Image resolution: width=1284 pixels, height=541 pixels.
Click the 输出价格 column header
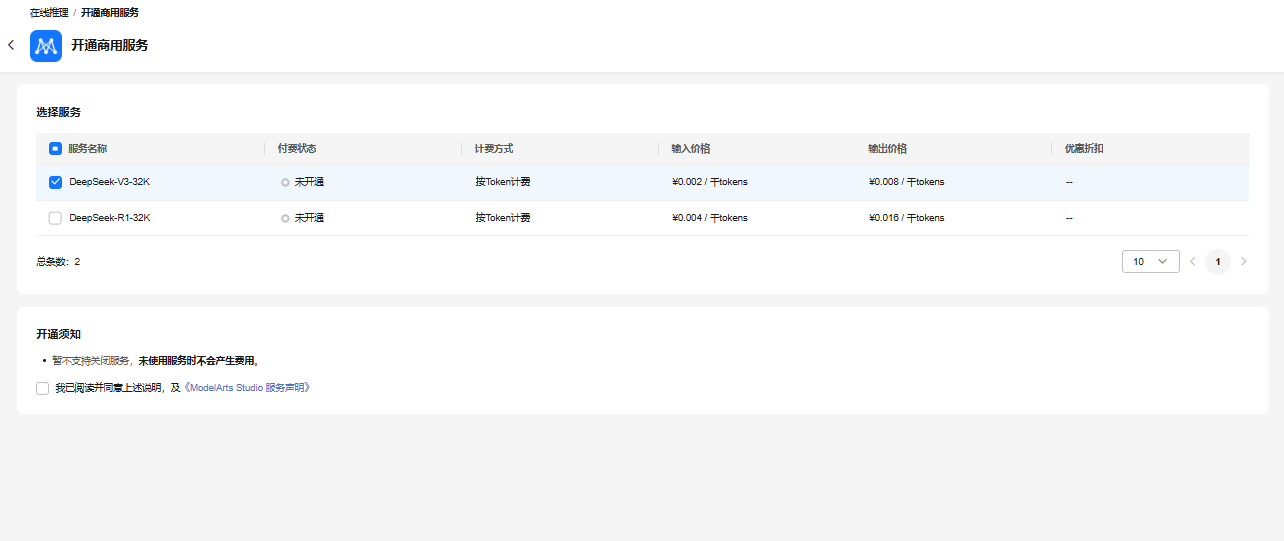click(888, 148)
